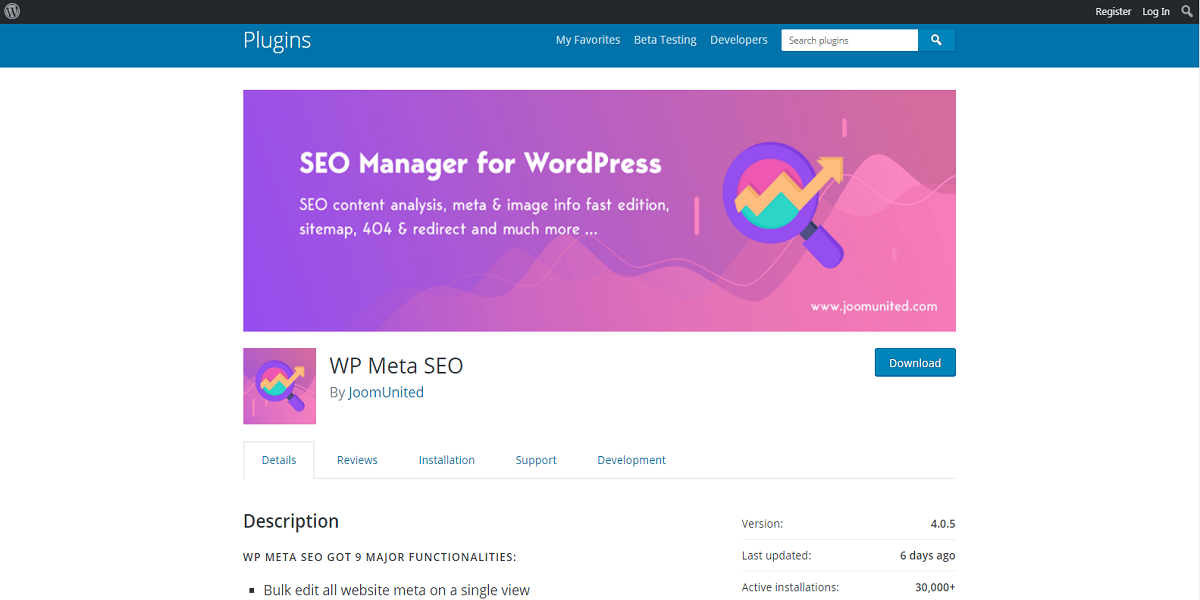1200x600 pixels.
Task: Open the Support tab
Action: tap(536, 460)
